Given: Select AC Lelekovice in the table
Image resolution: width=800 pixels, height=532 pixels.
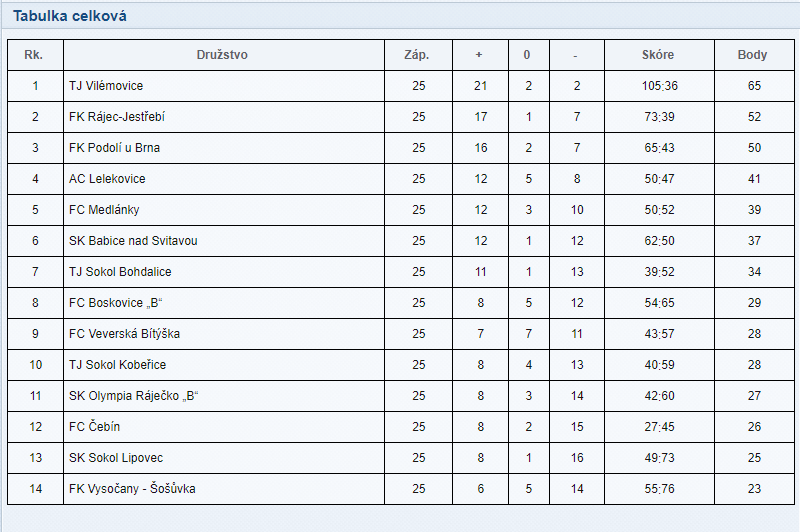Looking at the screenshot, I should (107, 179).
